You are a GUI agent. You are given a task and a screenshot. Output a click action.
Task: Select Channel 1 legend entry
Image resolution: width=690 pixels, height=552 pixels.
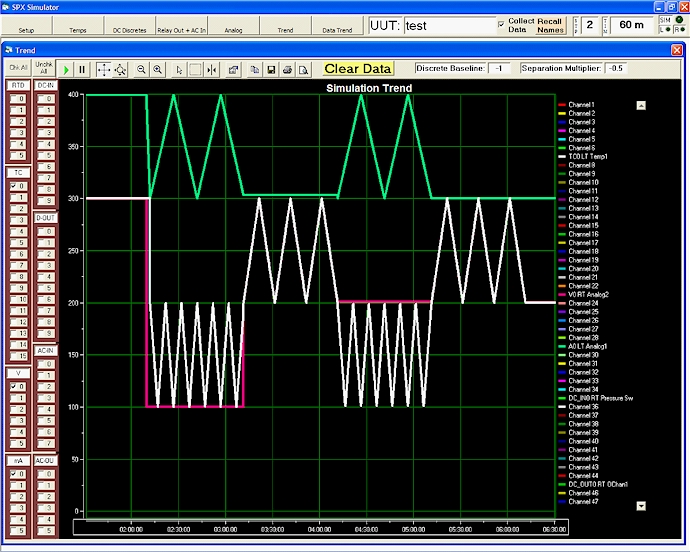(576, 105)
